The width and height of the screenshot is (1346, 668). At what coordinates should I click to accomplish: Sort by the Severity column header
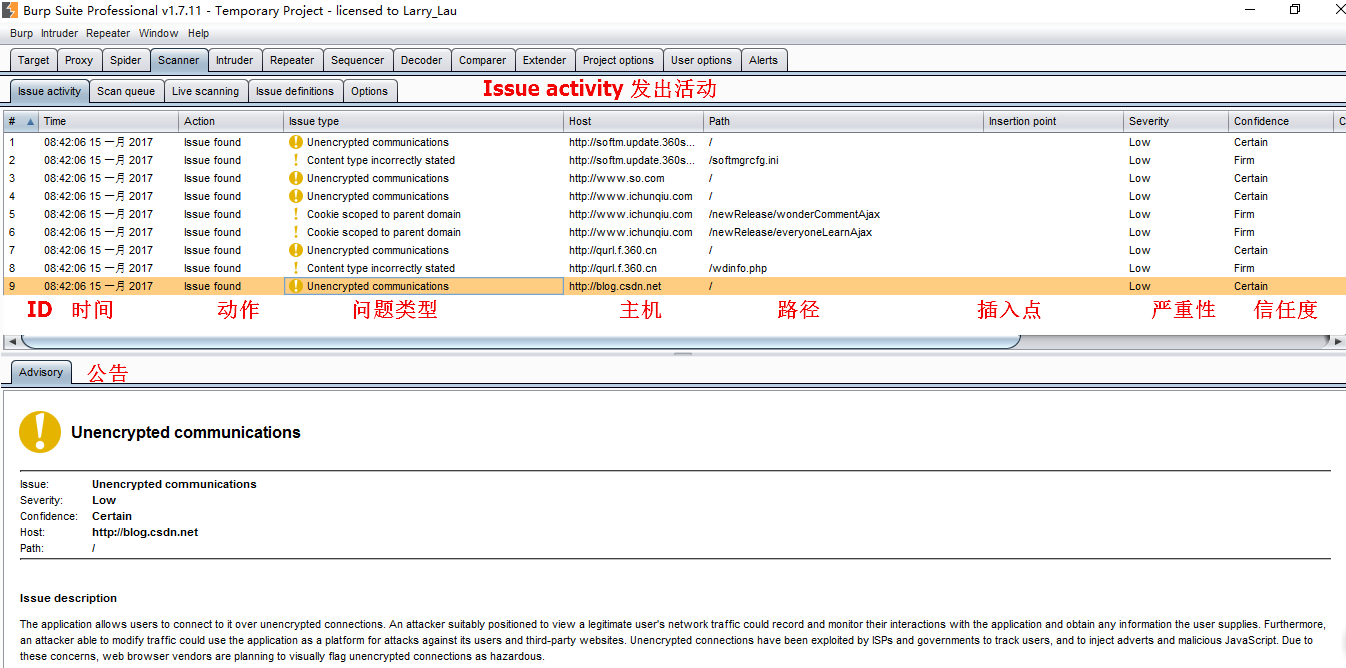click(x=1176, y=121)
